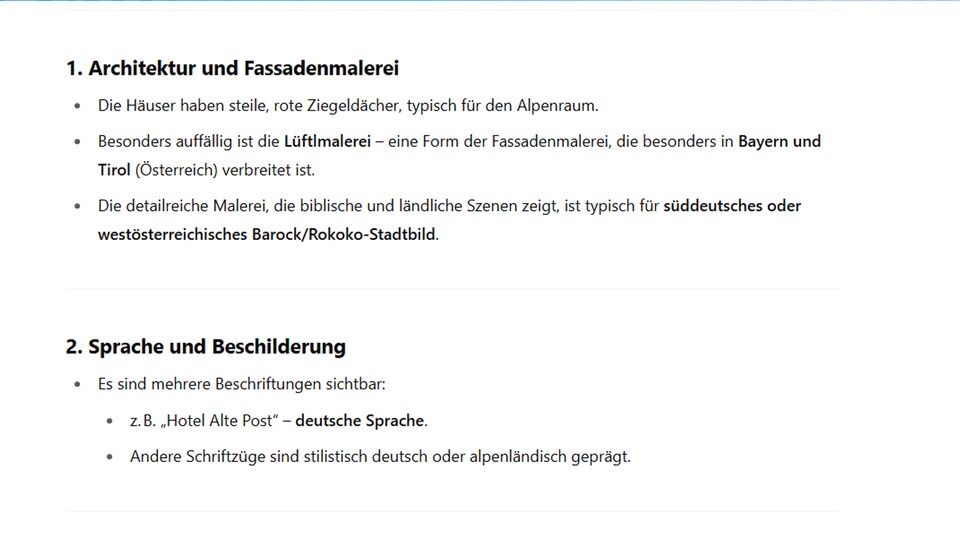This screenshot has height=540, width=960.
Task: Click the heading "1. Architektur und Fassadenmalerei"
Action: [x=232, y=69]
